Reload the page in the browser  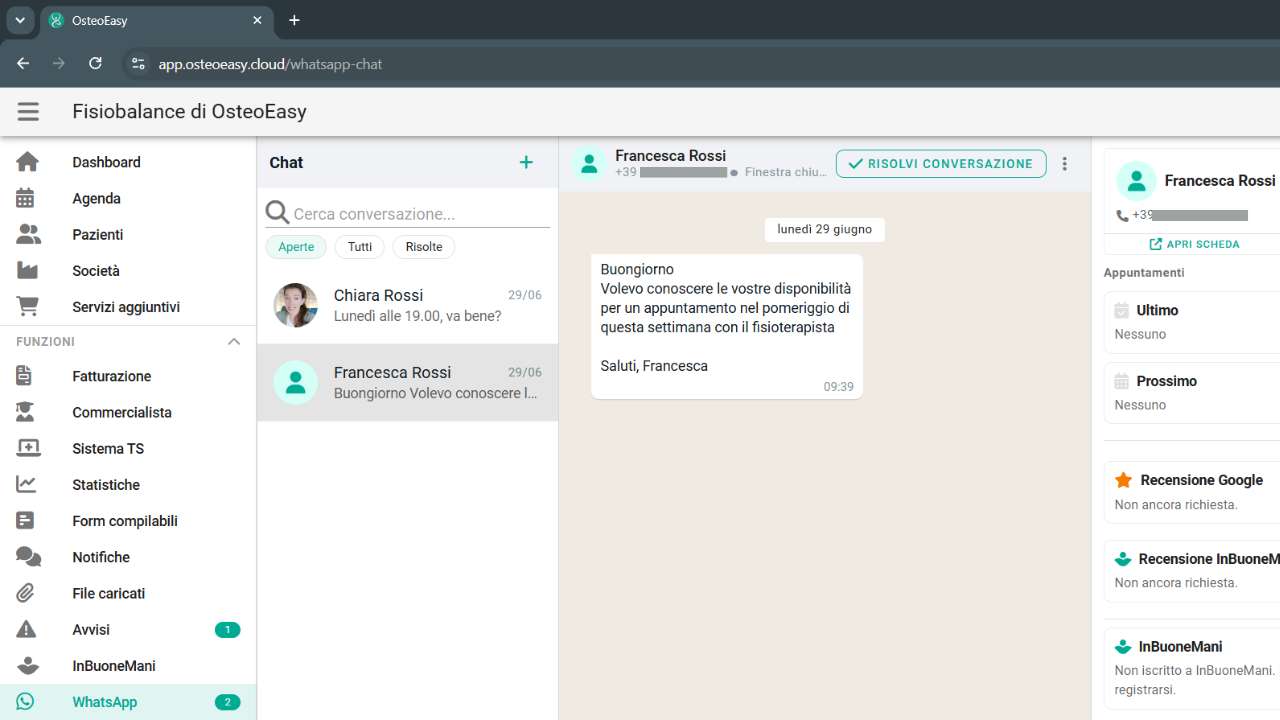(95, 64)
